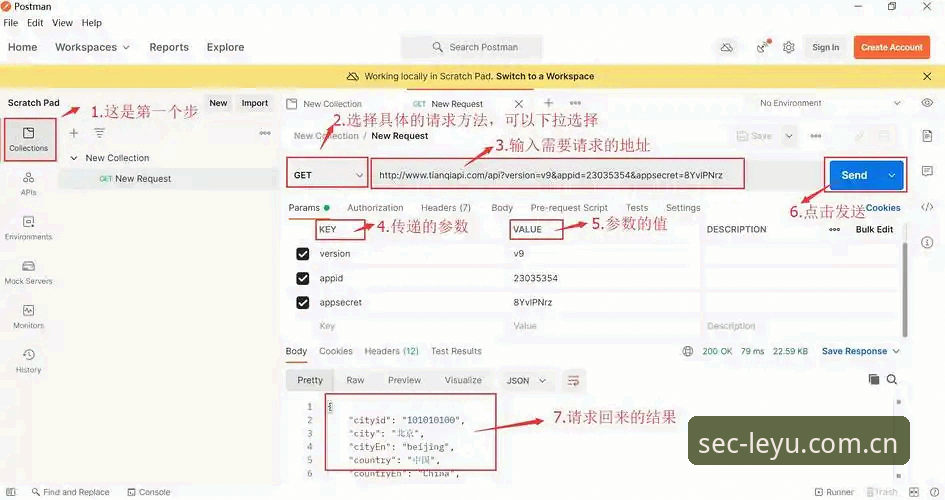Switch to the Authorization tab
This screenshot has width=945, height=500.
click(375, 207)
